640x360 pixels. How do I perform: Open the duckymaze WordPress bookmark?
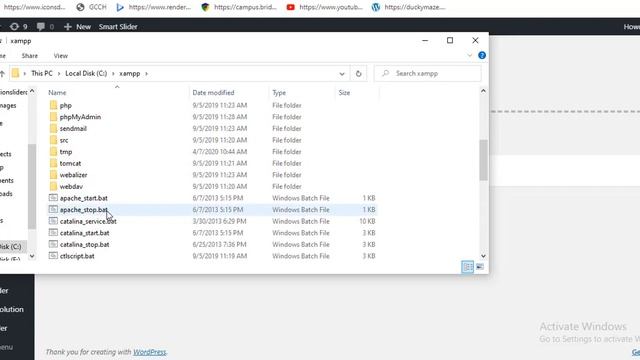408,7
